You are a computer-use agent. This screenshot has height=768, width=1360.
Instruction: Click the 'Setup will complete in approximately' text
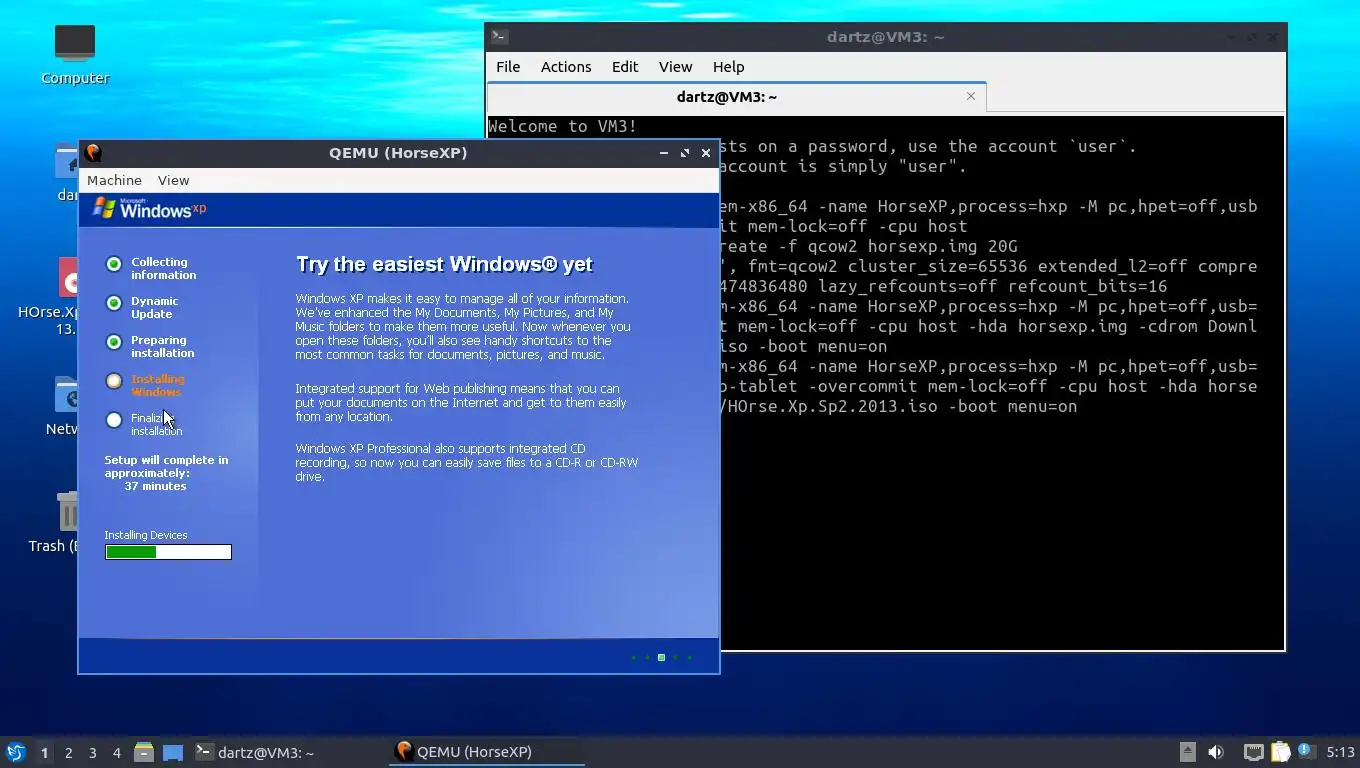point(166,467)
